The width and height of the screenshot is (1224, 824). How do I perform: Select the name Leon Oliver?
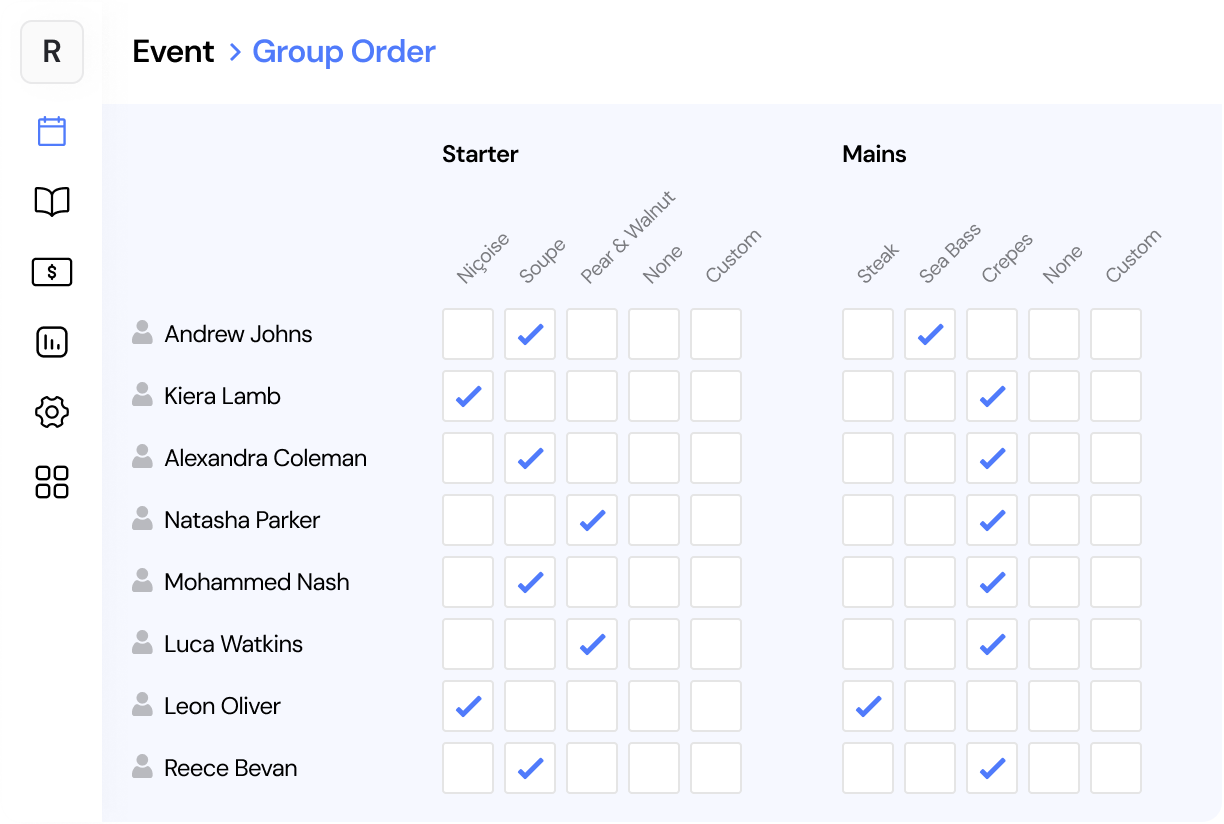click(222, 706)
